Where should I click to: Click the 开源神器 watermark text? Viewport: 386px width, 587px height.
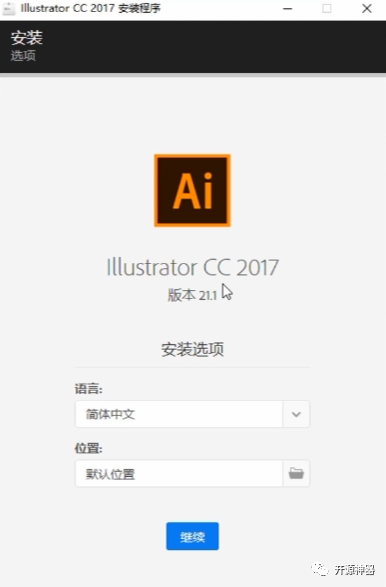(354, 570)
